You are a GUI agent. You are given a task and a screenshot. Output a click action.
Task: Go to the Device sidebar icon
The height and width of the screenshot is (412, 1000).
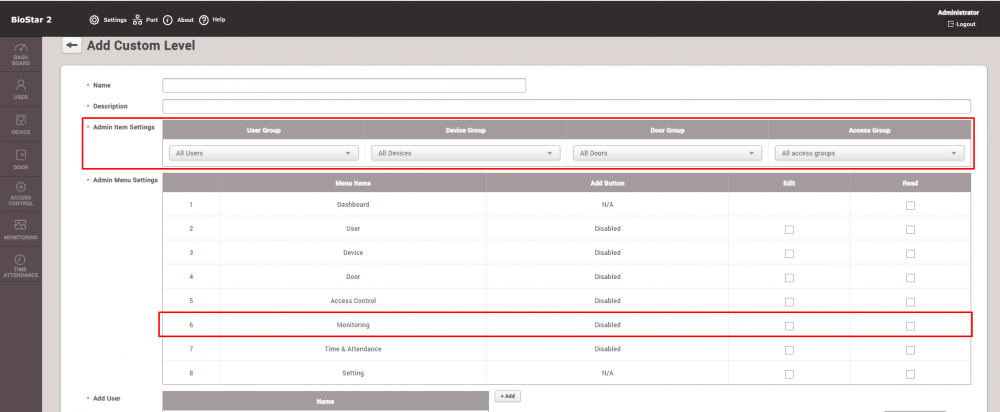click(20, 124)
